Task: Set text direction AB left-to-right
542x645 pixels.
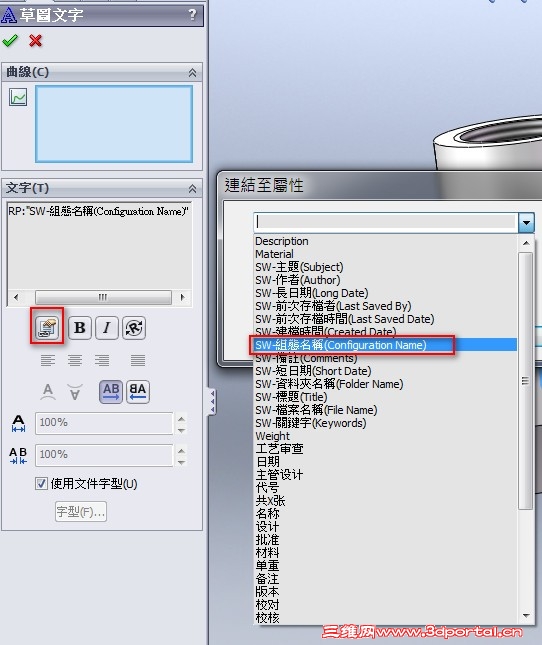Action: pyautogui.click(x=111, y=392)
